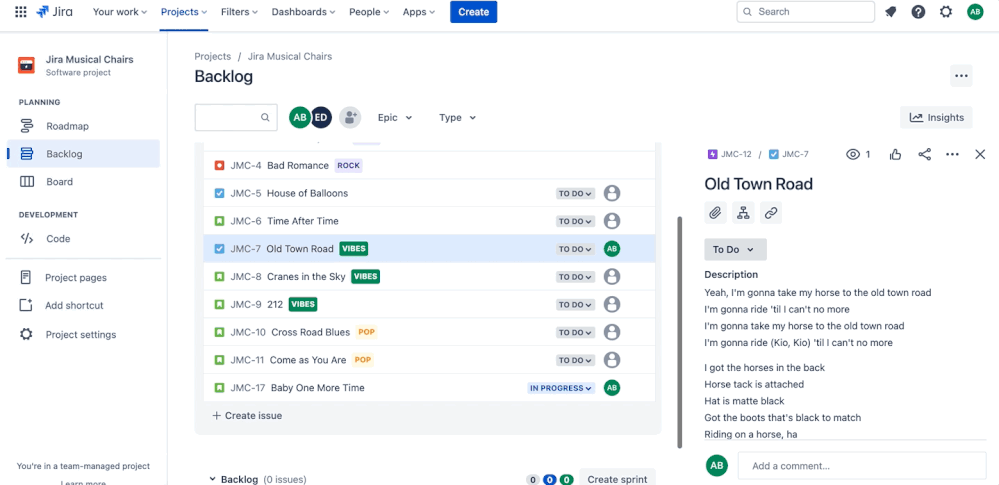Close the Old Town Road issue panel
This screenshot has width=999, height=485.
click(981, 154)
